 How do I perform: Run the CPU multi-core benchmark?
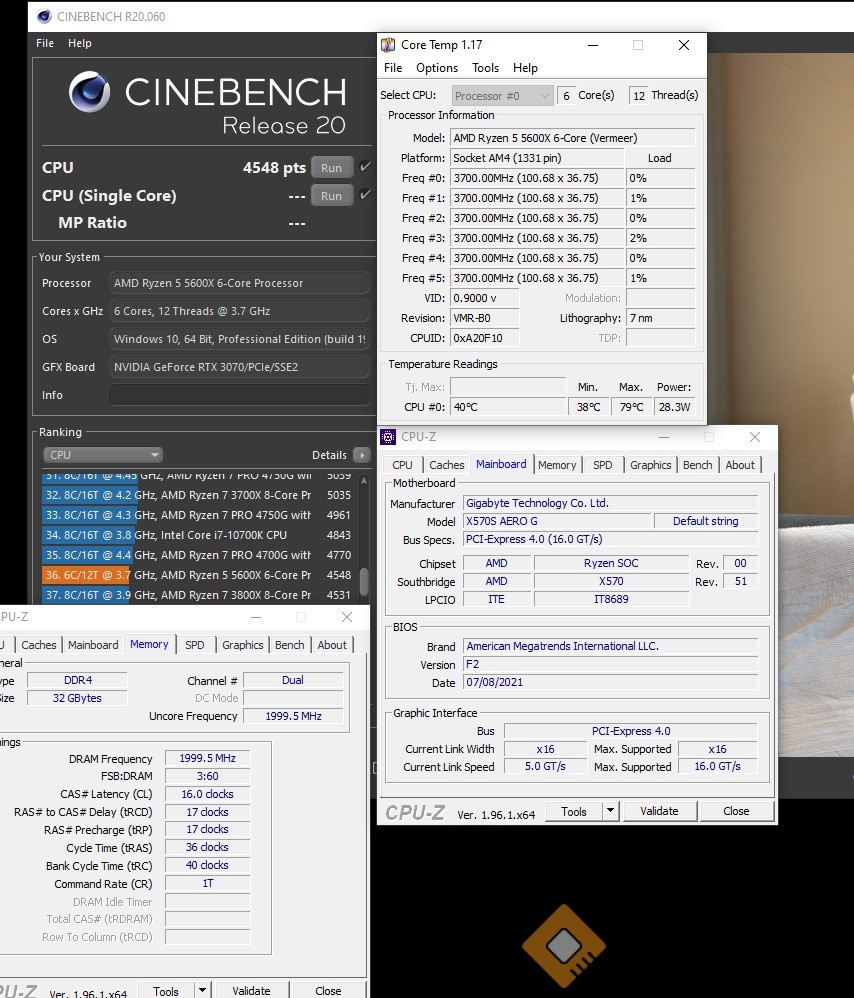(332, 168)
